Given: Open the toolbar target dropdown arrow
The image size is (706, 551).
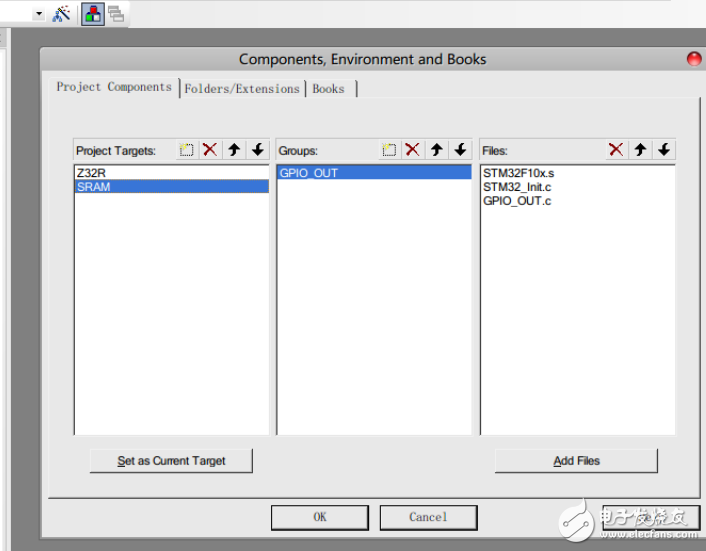Looking at the screenshot, I should [39, 14].
